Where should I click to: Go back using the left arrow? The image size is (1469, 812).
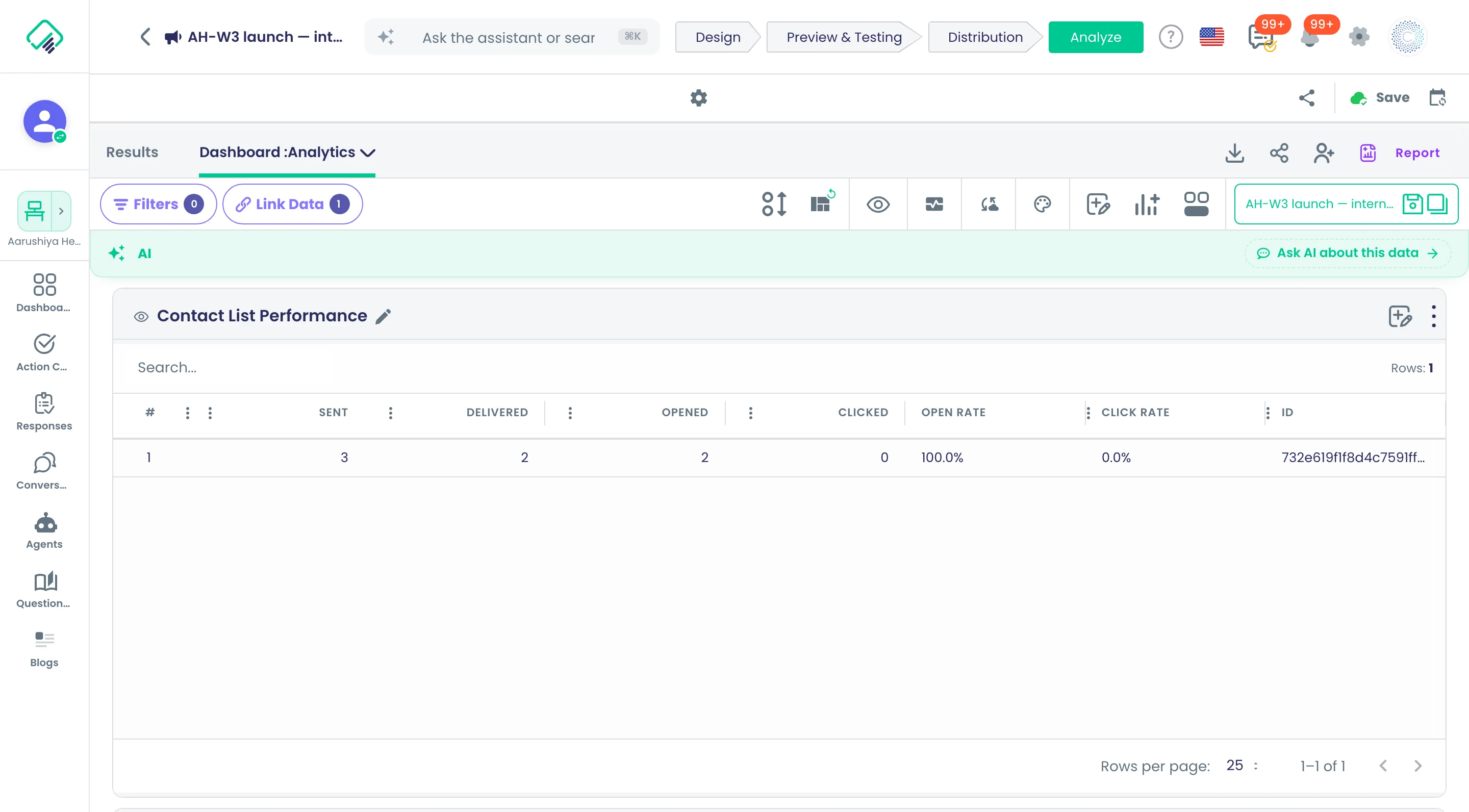[145, 37]
